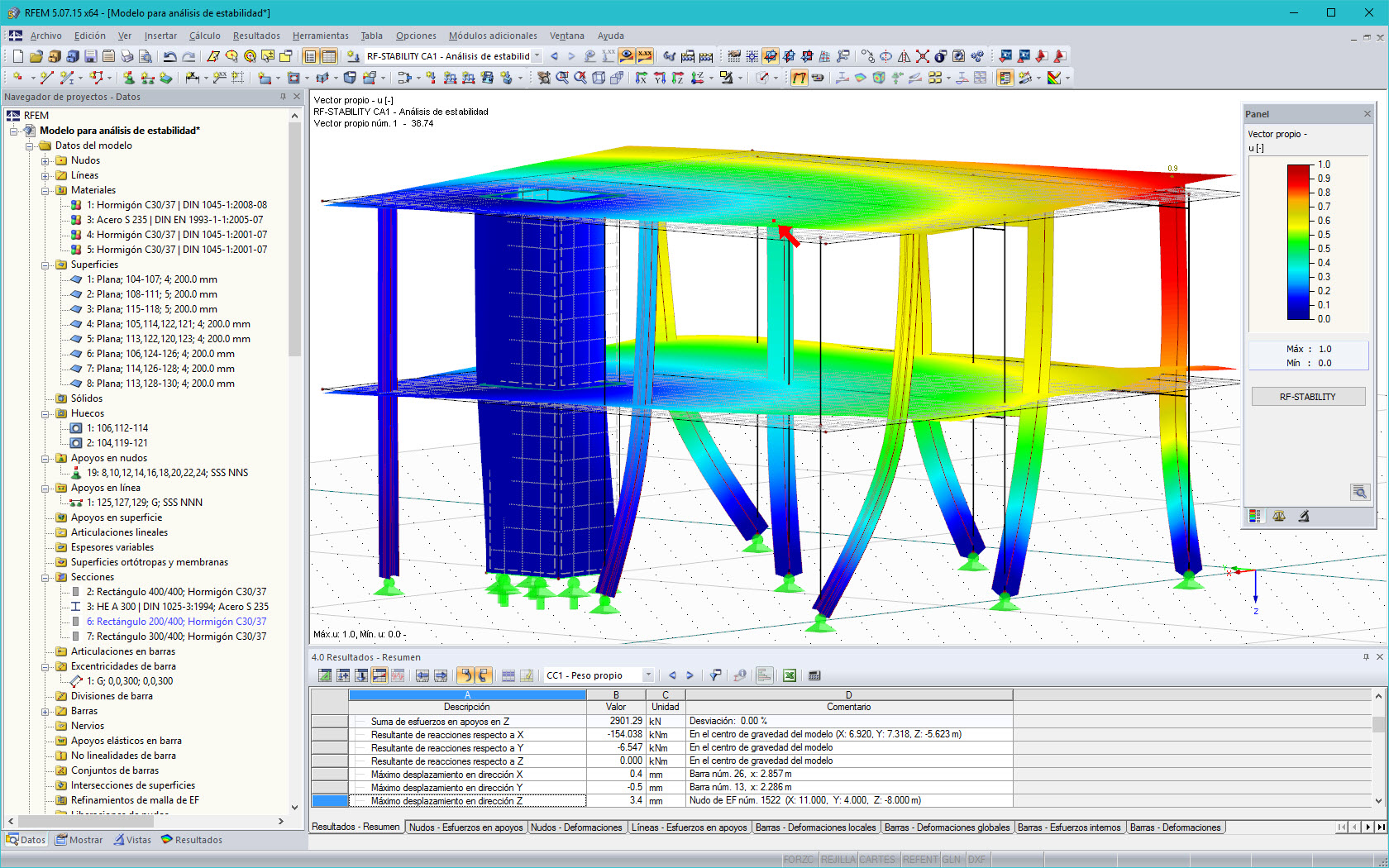Click the previous result case arrow in the toolbar

[554, 56]
